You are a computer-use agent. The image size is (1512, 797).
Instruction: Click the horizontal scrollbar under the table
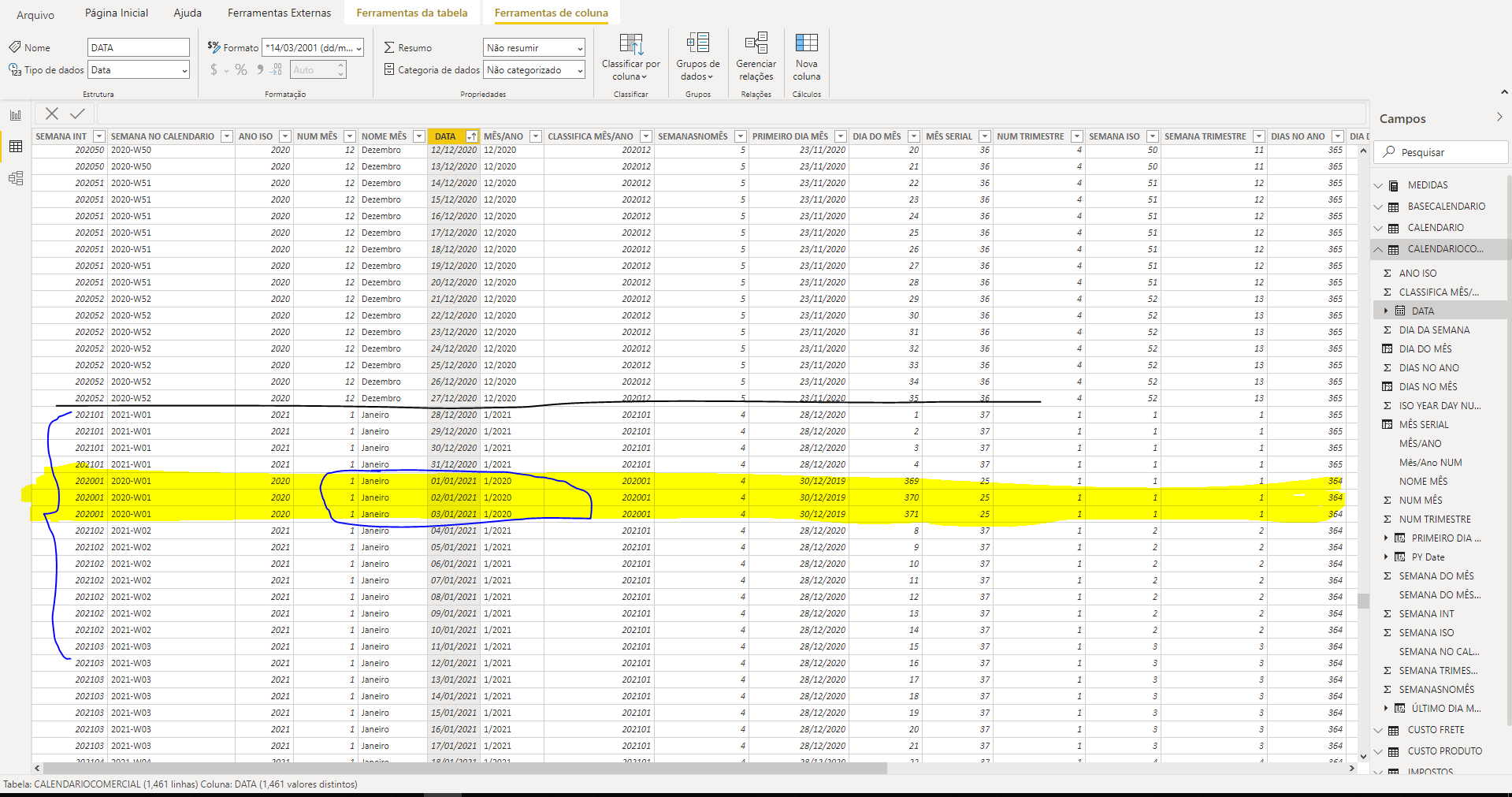465,768
